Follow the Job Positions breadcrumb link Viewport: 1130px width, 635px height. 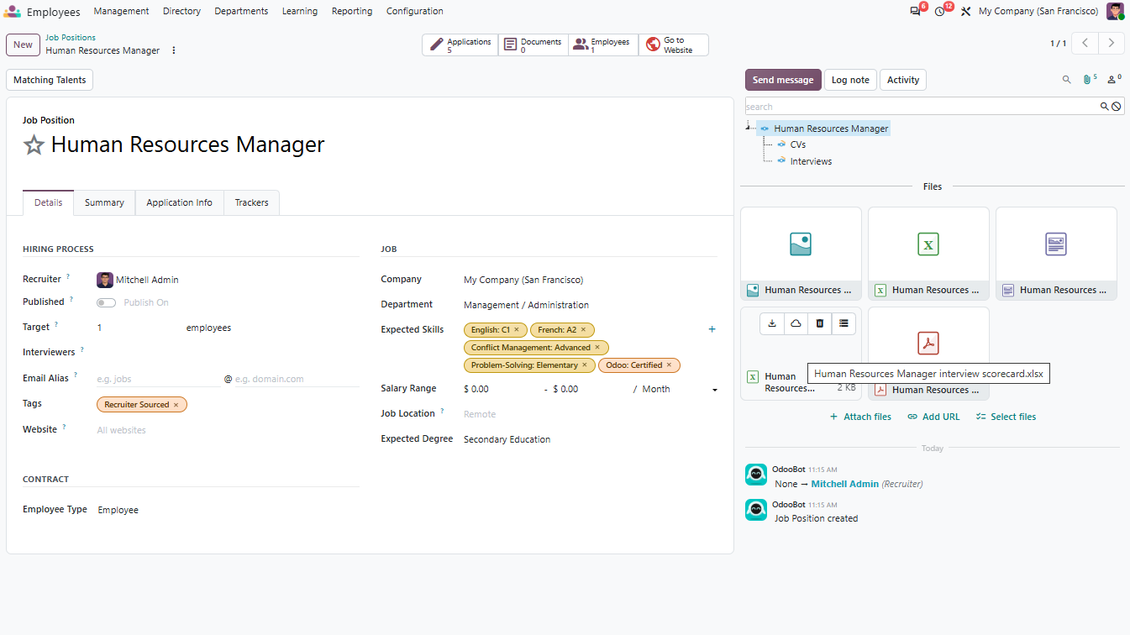click(x=71, y=37)
